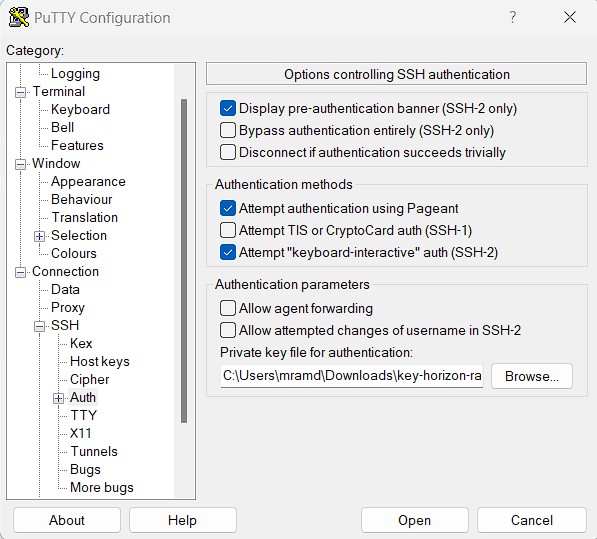
Task: Click the PuTTY icon in the title bar
Action: (19, 18)
